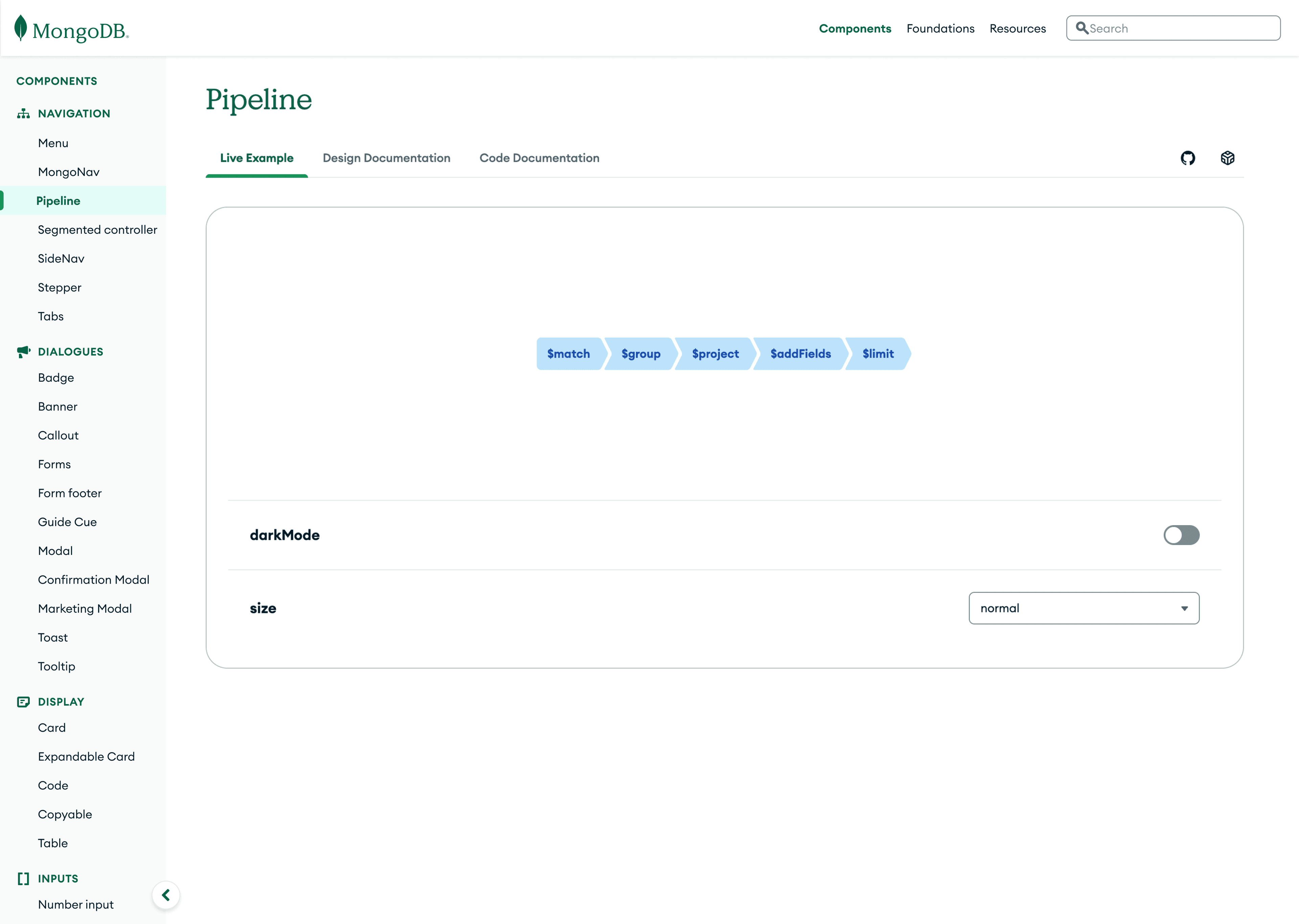This screenshot has width=1299, height=924.
Task: Click the Dialogues megaphone icon
Action: [23, 351]
